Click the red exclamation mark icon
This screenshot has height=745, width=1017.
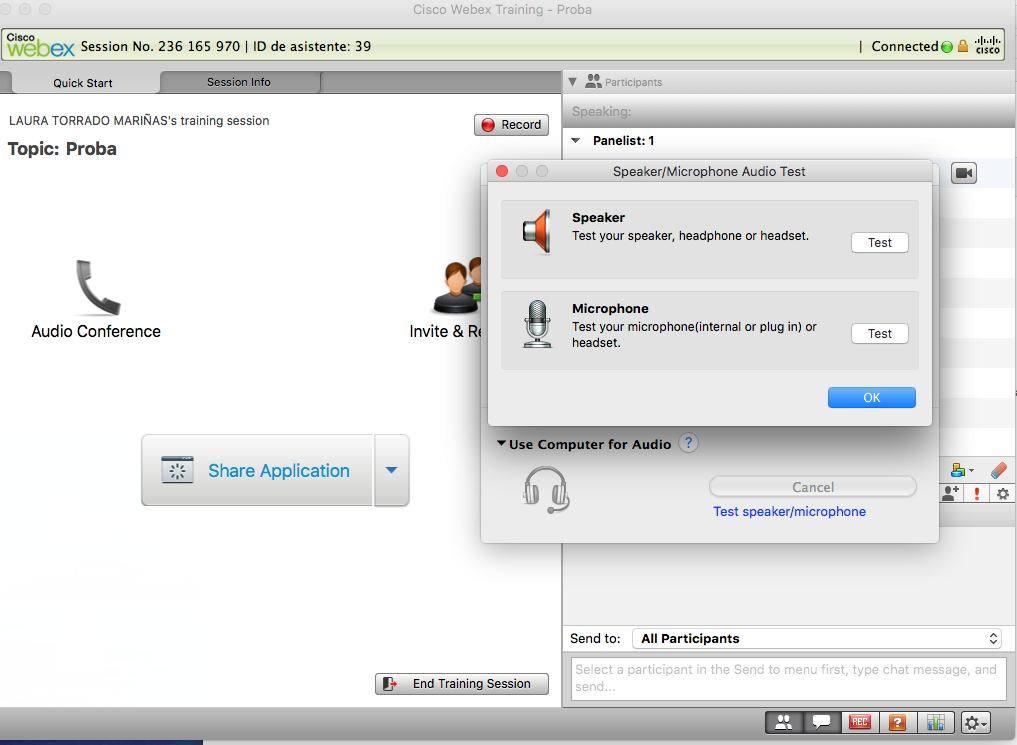click(x=977, y=494)
